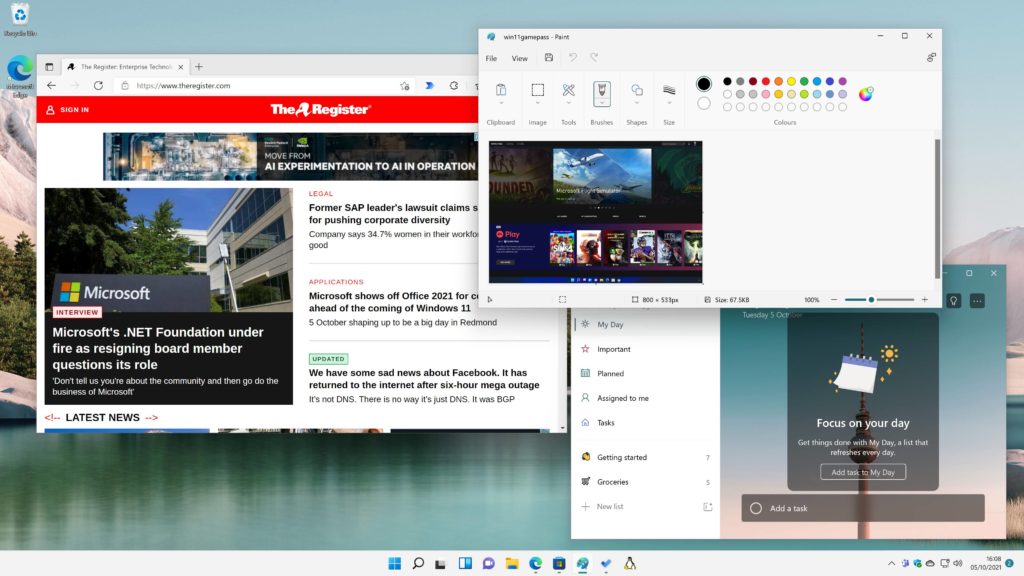Select The Register: Enterprise Technology tab
This screenshot has width=1024, height=576.
125,67
